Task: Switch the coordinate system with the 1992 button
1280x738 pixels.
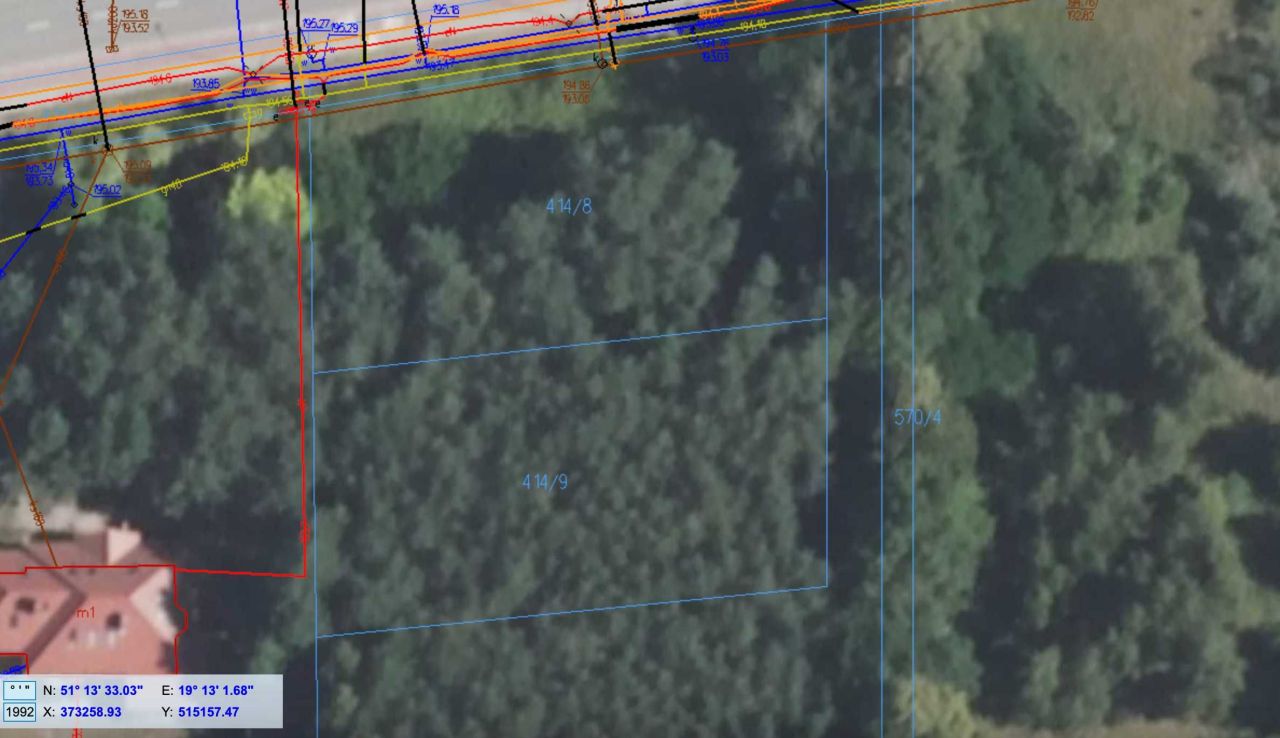Action: coord(20,712)
